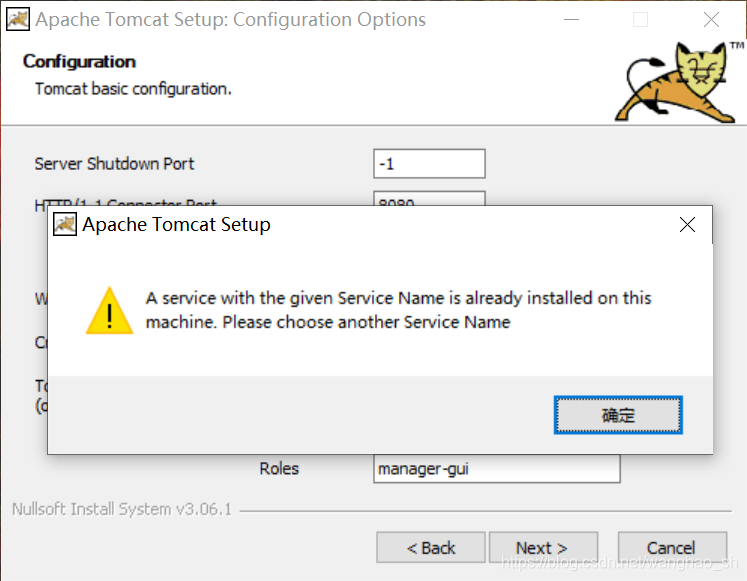Cancel the Tomcat setup
Viewport: 747px width, 581px height.
672,548
